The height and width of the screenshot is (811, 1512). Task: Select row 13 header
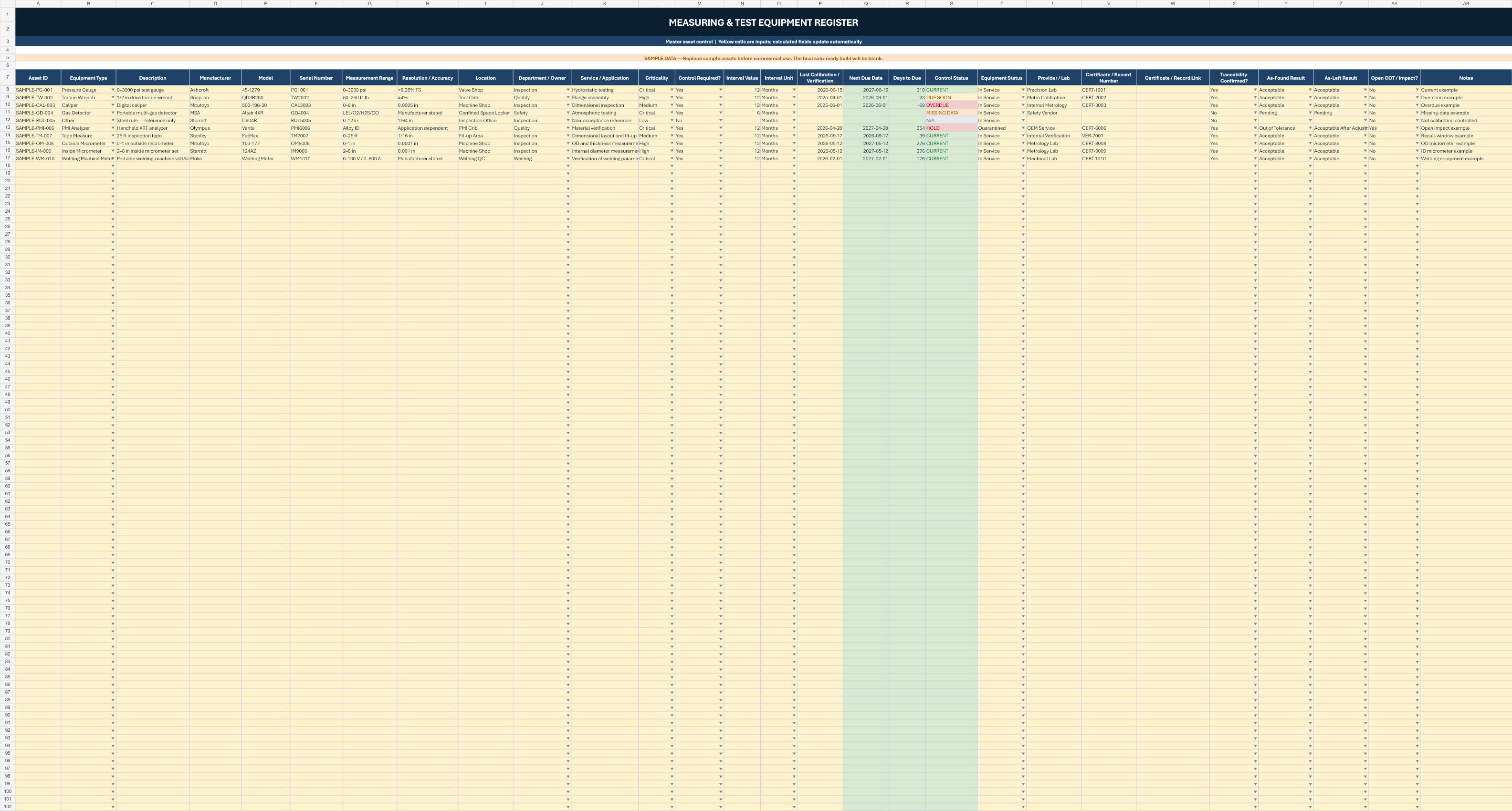point(8,128)
